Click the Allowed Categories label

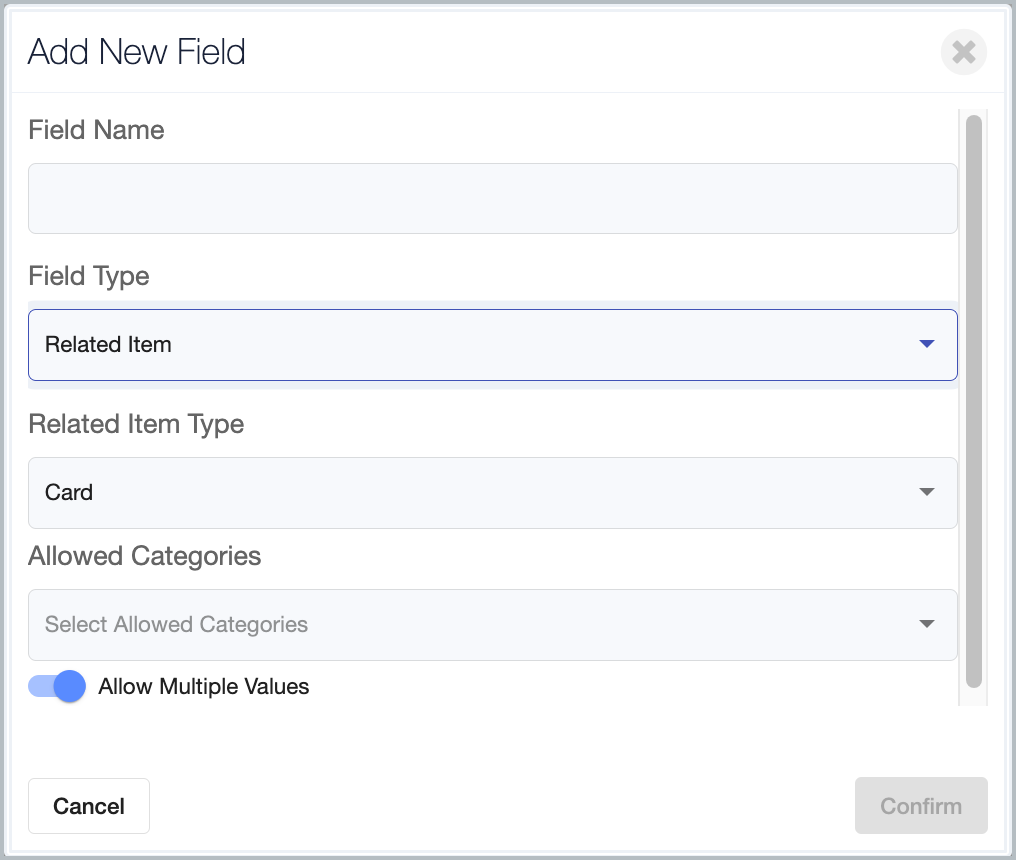coord(145,556)
